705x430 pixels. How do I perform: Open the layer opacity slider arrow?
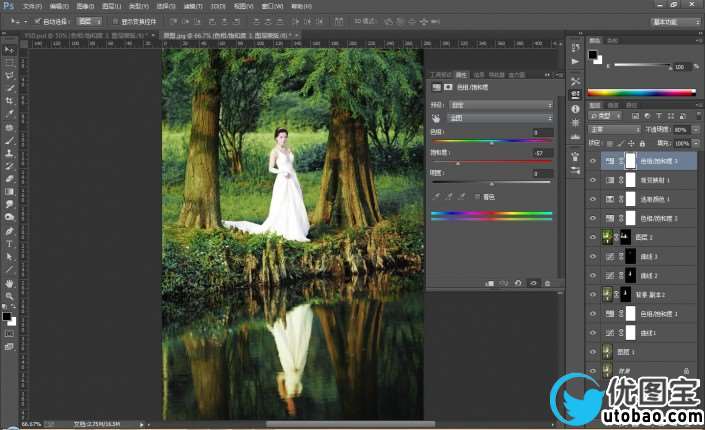696,130
